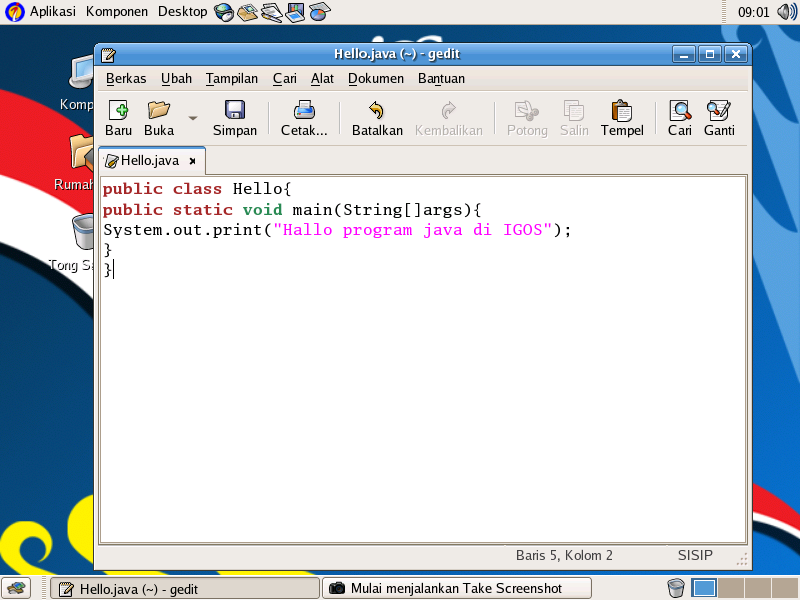This screenshot has height=600, width=800.
Task: Launch the web browser globe icon in panel
Action: click(x=224, y=12)
